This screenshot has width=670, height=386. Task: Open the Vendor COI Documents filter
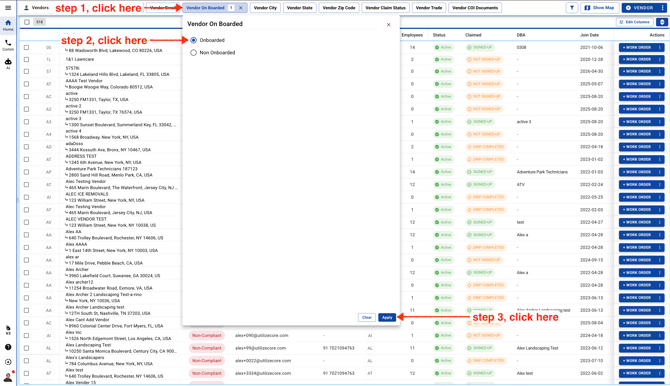(x=475, y=8)
